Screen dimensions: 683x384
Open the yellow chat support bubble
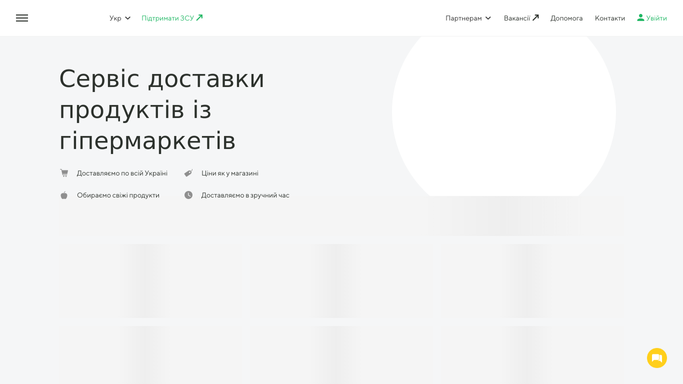coord(657,358)
